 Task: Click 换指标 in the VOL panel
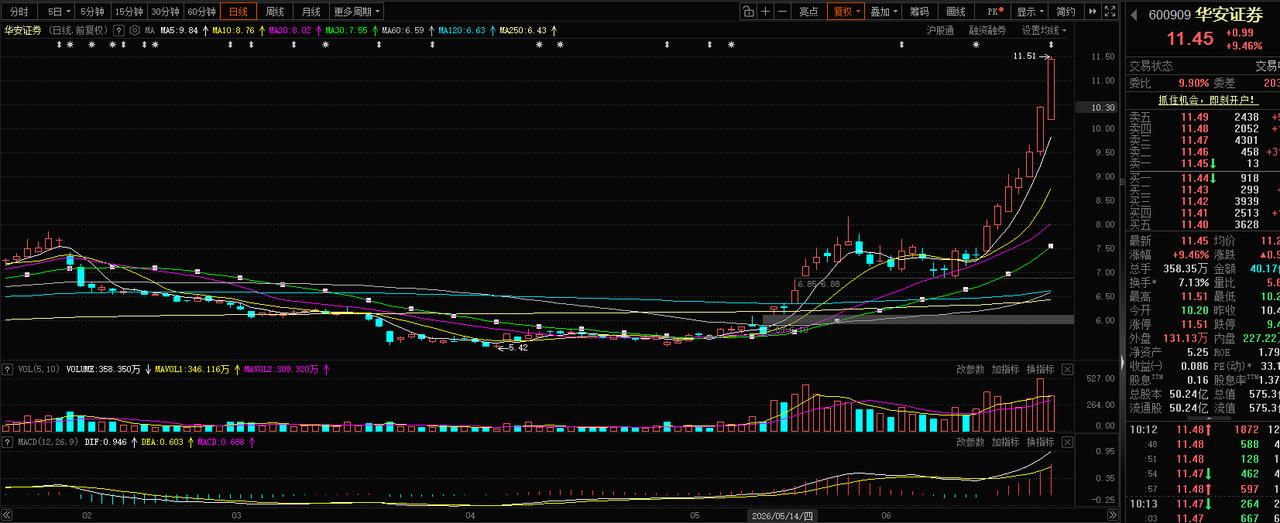coord(1040,370)
